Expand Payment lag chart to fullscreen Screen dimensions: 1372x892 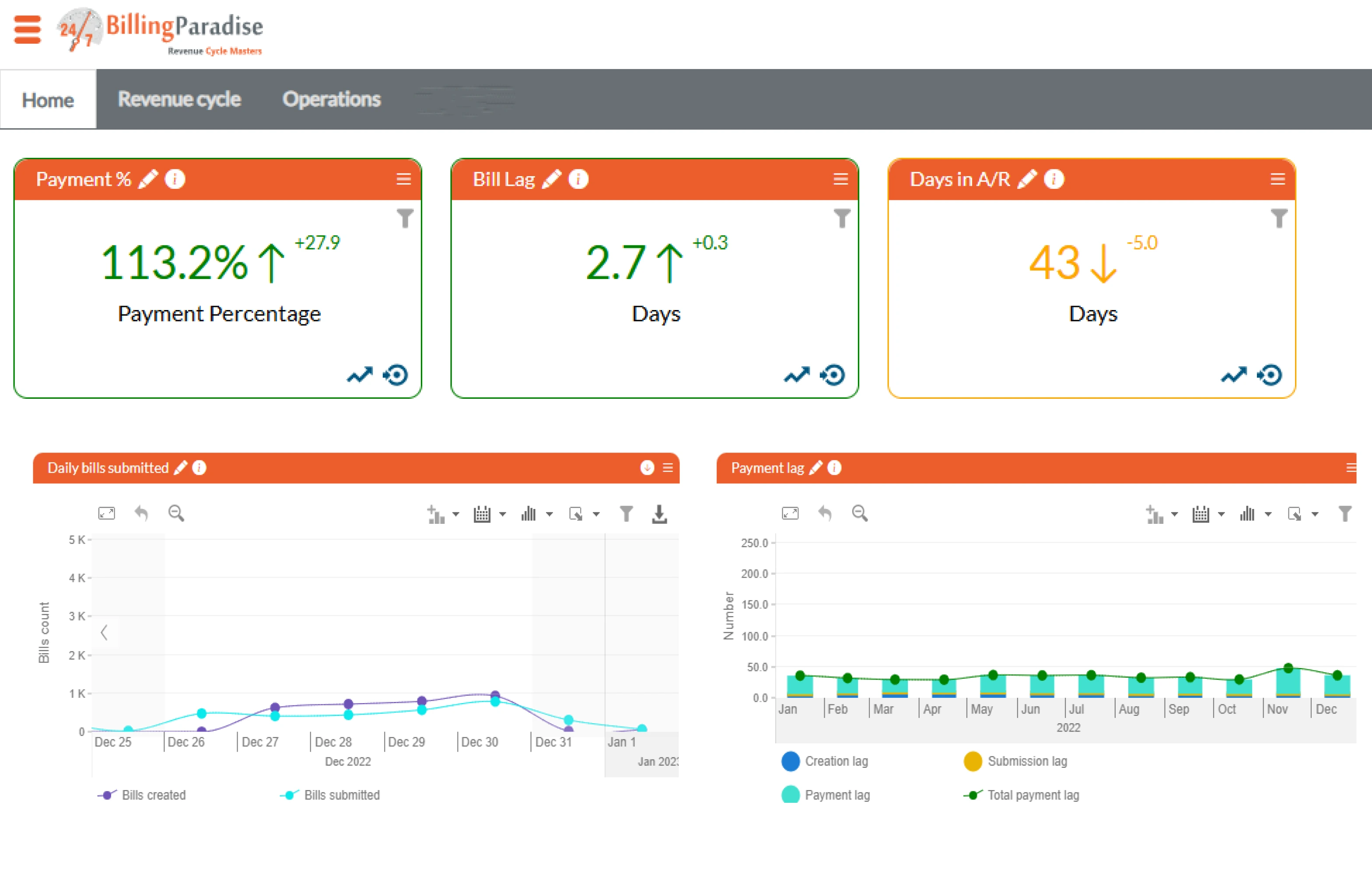(x=790, y=513)
